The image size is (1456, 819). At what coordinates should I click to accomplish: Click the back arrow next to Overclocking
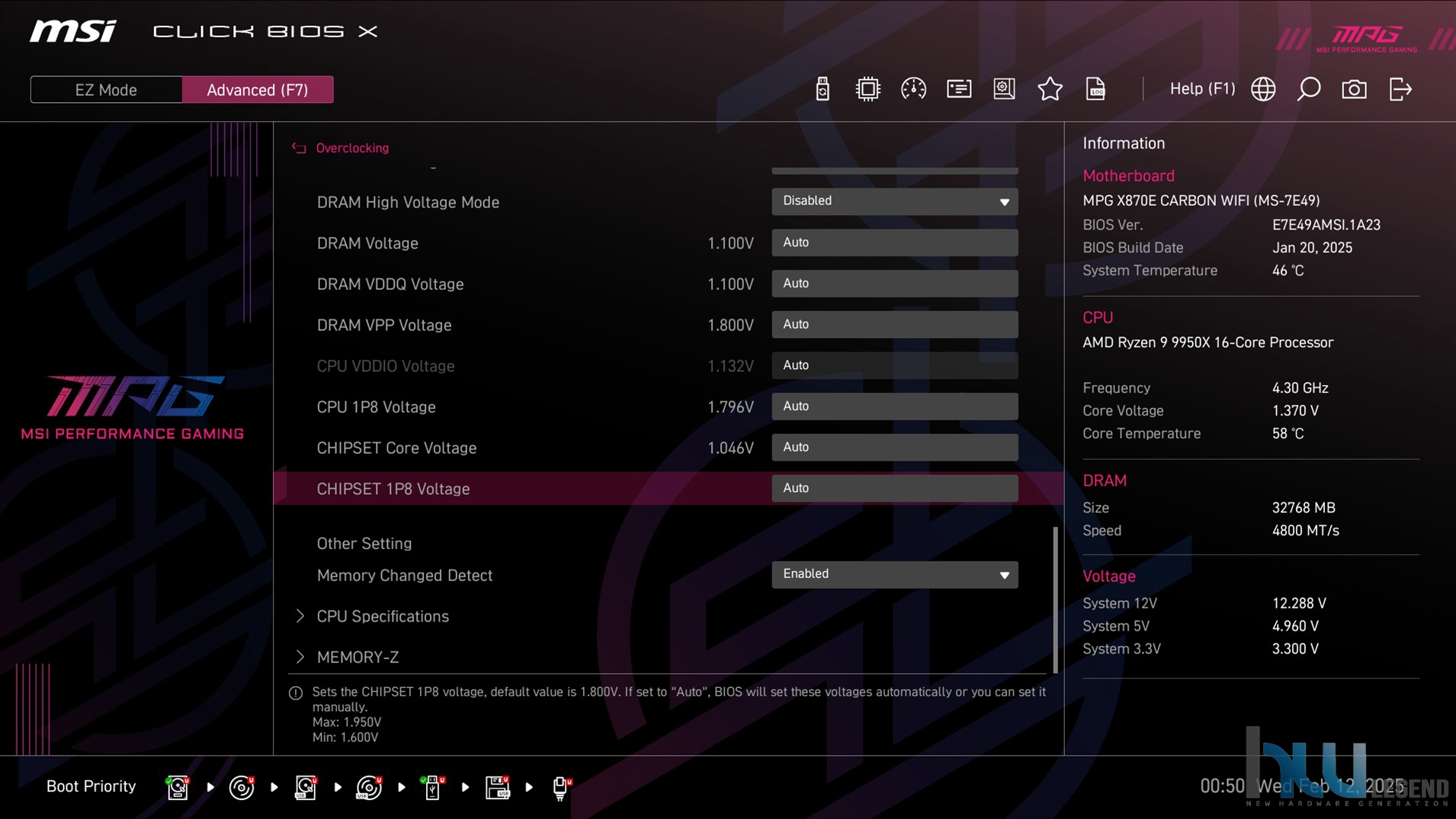[299, 148]
